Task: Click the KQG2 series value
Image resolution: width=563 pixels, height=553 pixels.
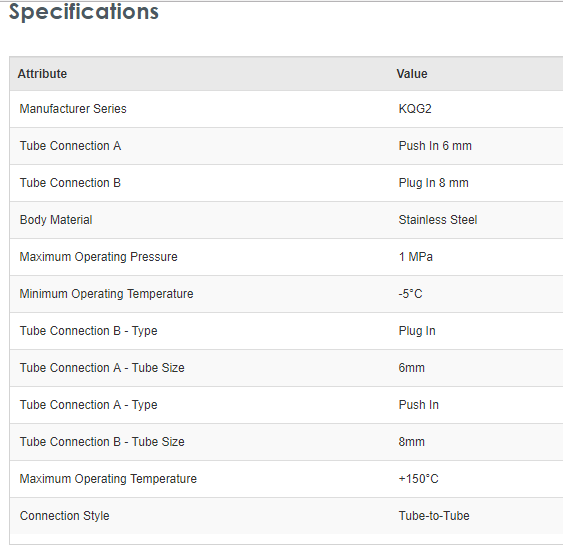Action: tap(415, 108)
